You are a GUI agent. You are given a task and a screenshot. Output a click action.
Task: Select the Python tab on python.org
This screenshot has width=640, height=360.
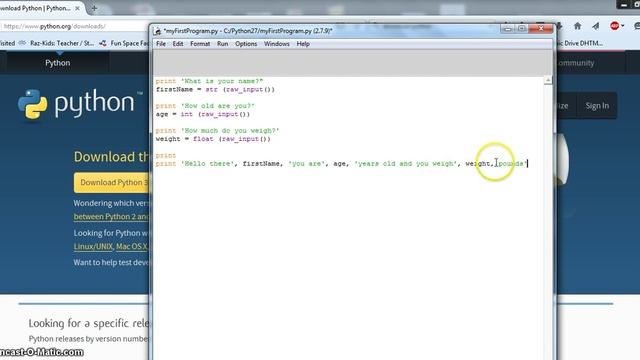click(x=58, y=63)
